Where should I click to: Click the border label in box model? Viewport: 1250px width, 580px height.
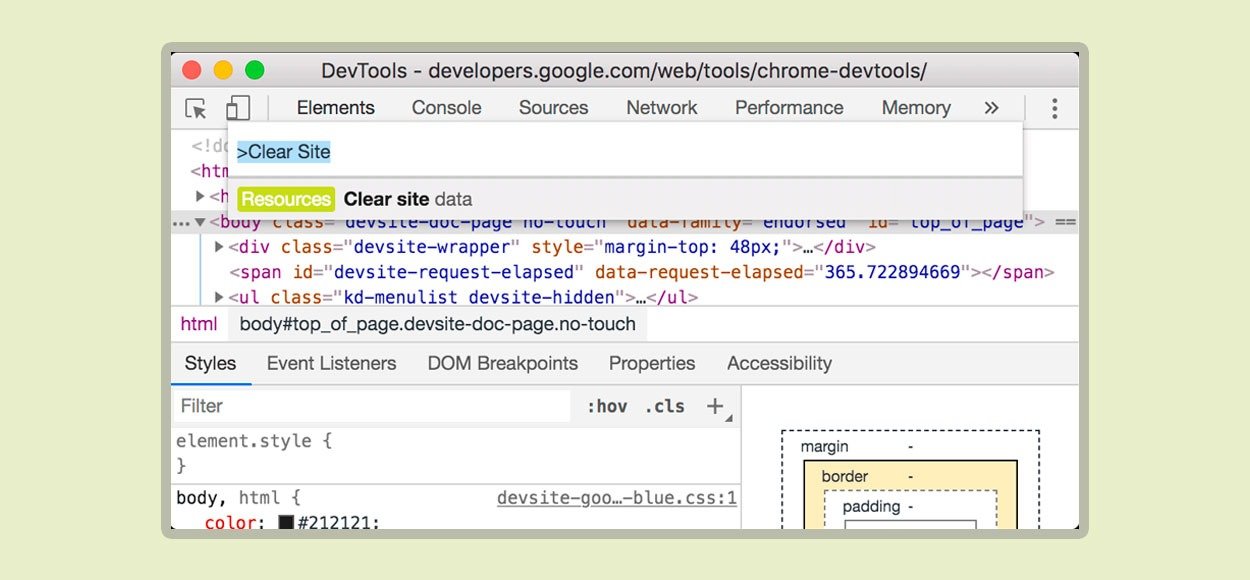(845, 477)
